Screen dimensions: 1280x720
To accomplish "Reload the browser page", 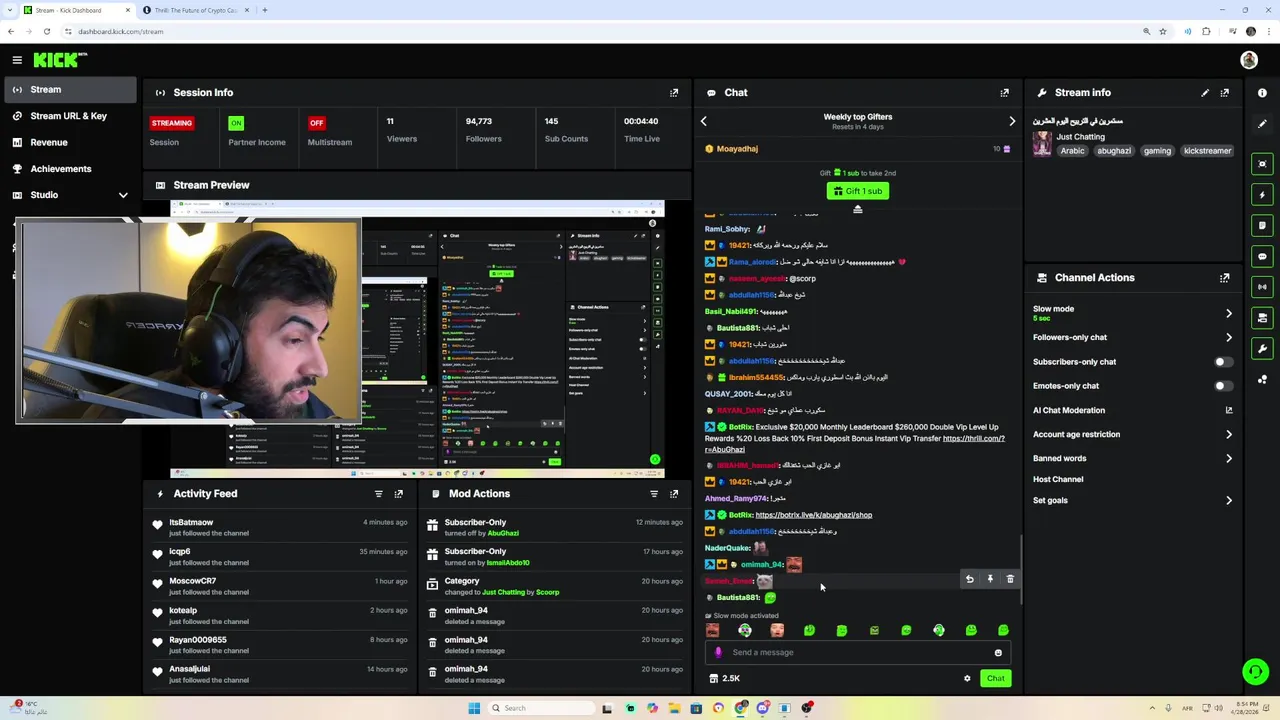I will pos(46,31).
